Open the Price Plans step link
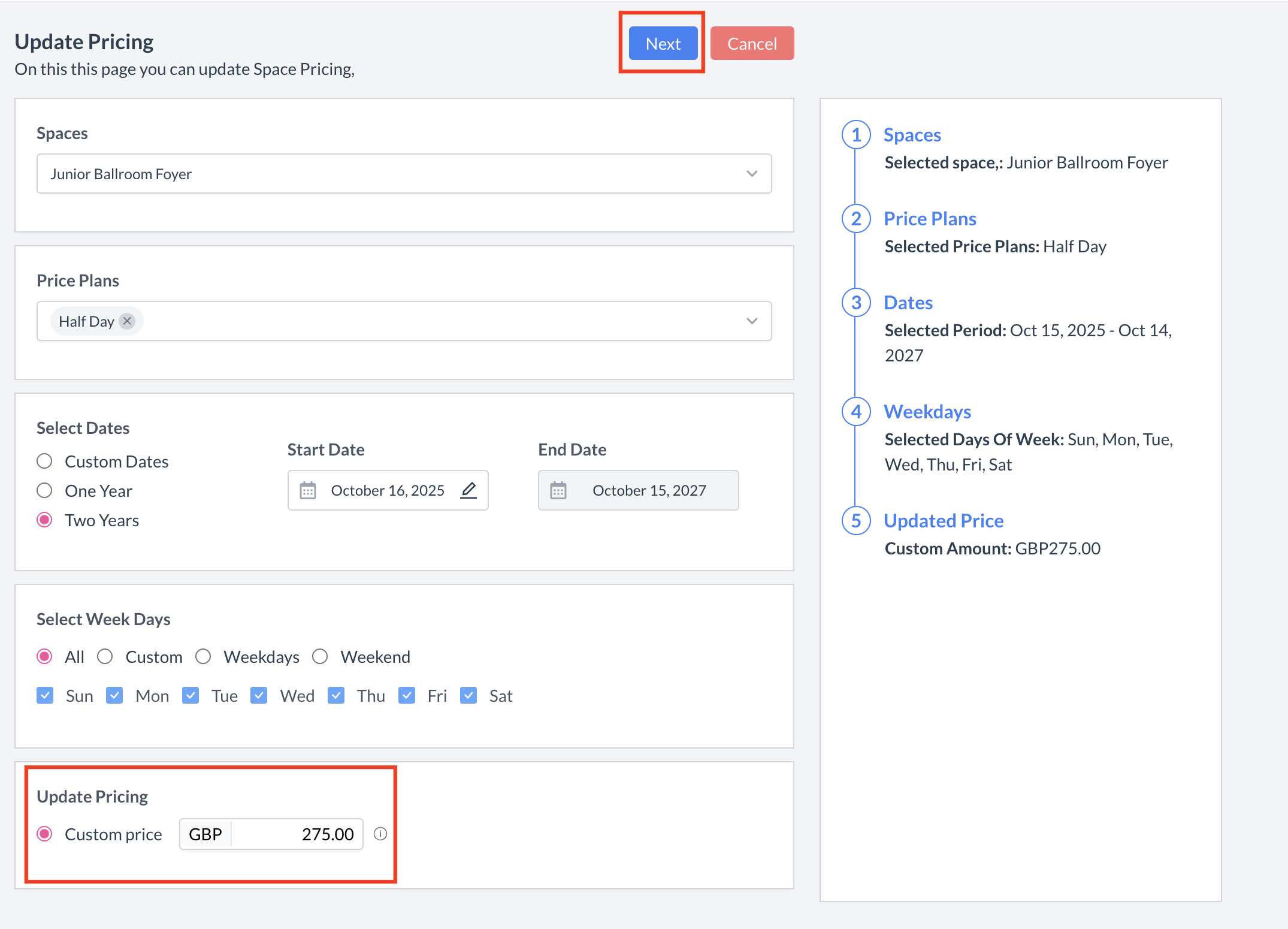 [930, 219]
